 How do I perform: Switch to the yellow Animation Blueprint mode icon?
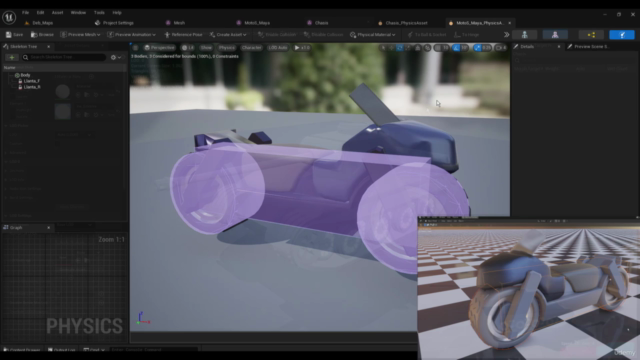591,35
